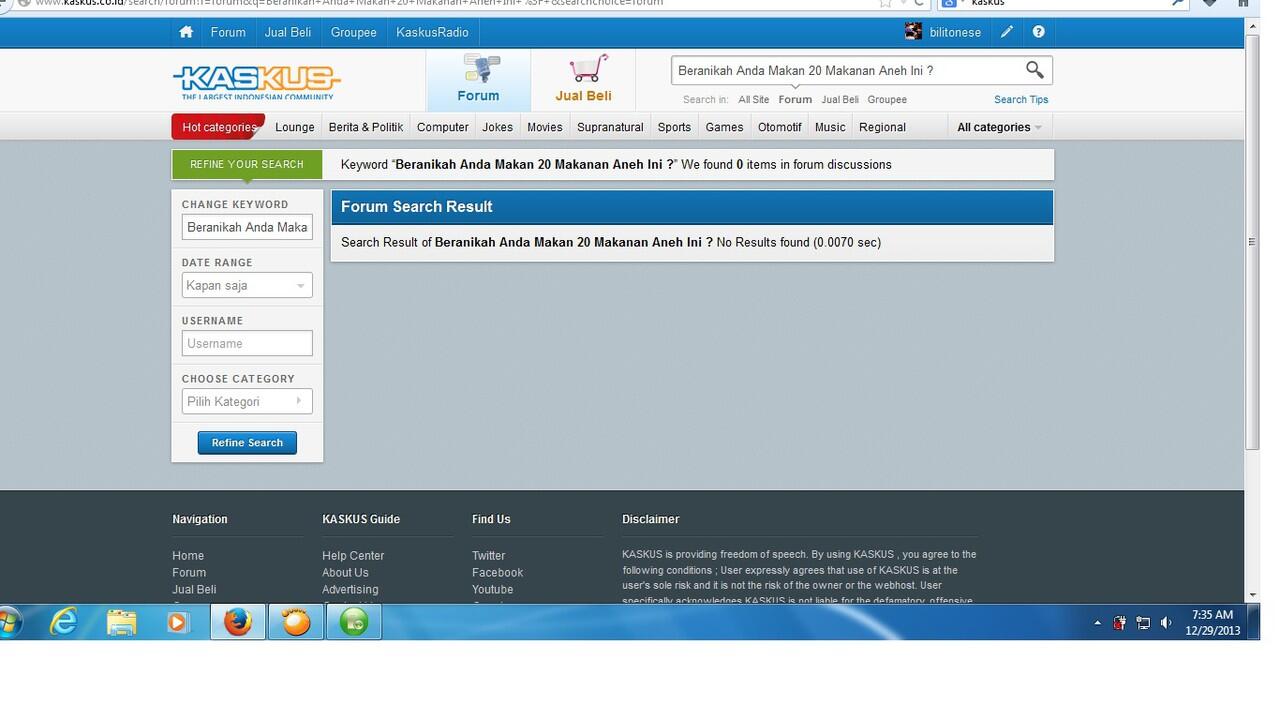Open the Movies category
The height and width of the screenshot is (720, 1280).
pyautogui.click(x=545, y=127)
